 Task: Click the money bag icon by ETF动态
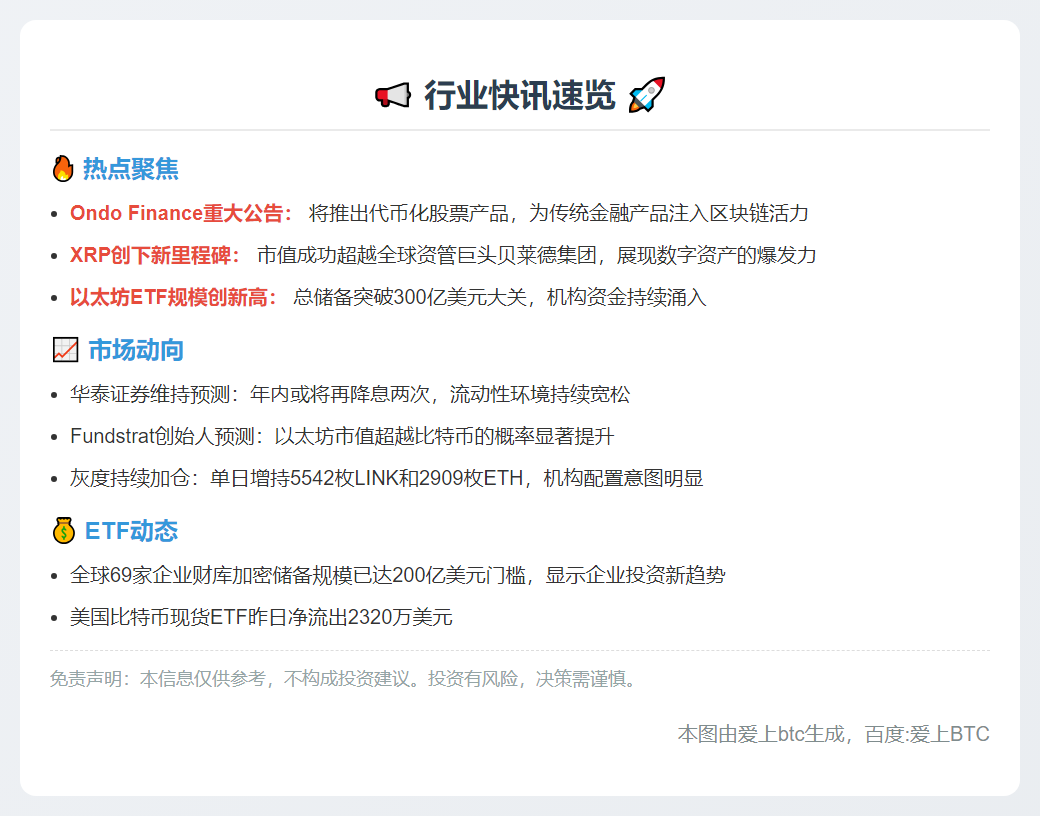[63, 530]
